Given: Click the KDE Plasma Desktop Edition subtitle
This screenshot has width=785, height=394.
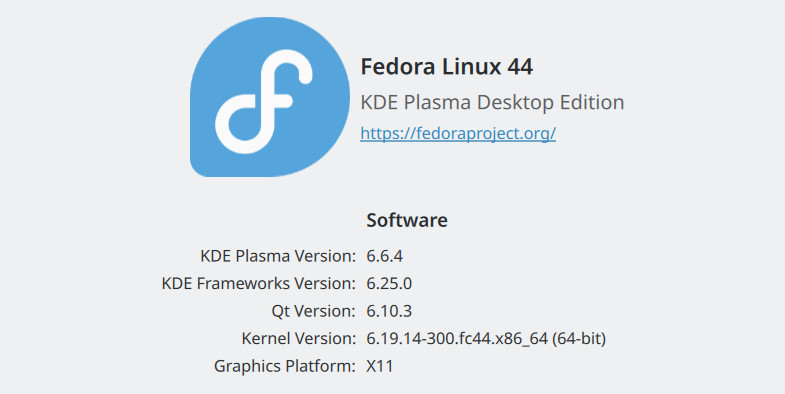Looking at the screenshot, I should [492, 103].
